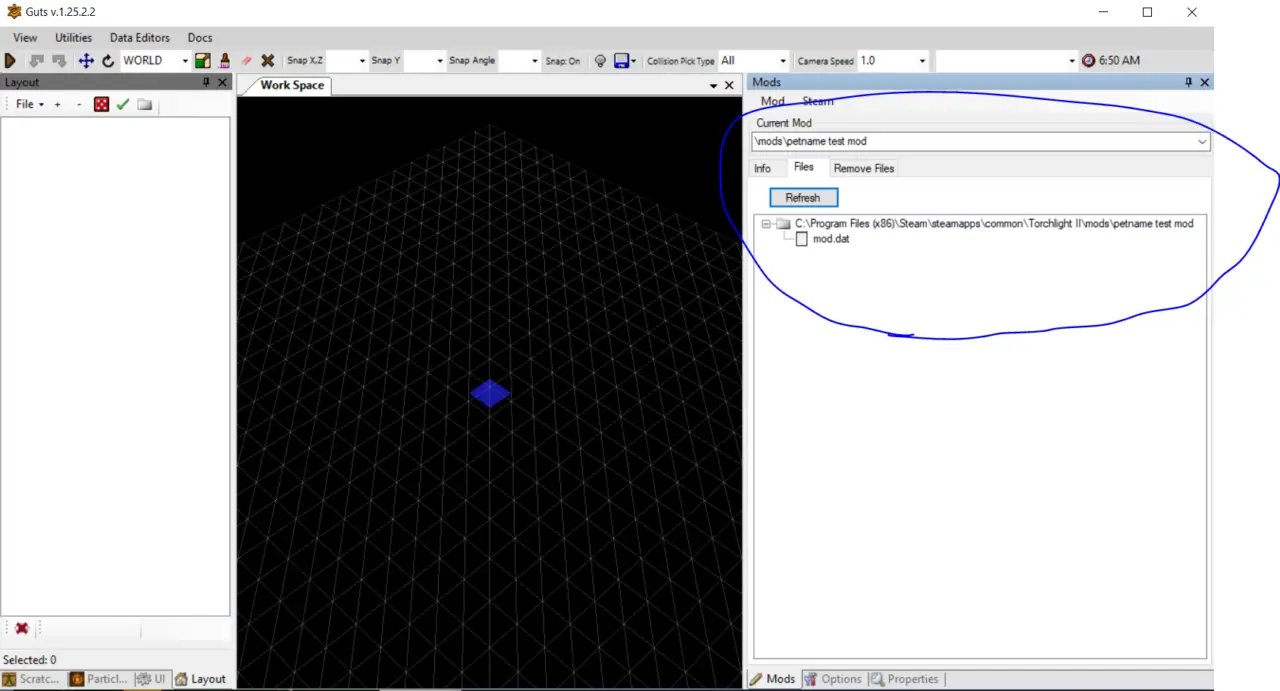Open the Current Mod dropdown
The width and height of the screenshot is (1280, 691).
pyautogui.click(x=1202, y=142)
